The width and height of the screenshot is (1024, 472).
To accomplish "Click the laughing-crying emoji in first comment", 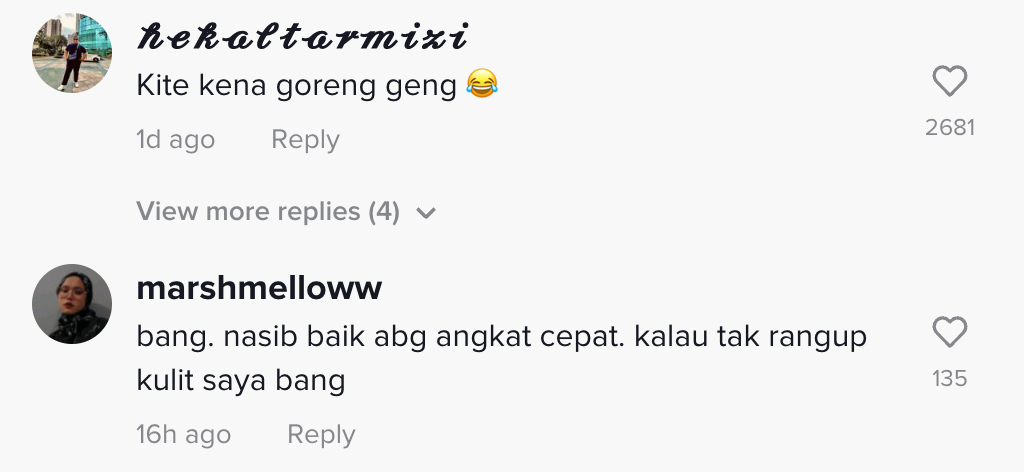I will pos(482,85).
